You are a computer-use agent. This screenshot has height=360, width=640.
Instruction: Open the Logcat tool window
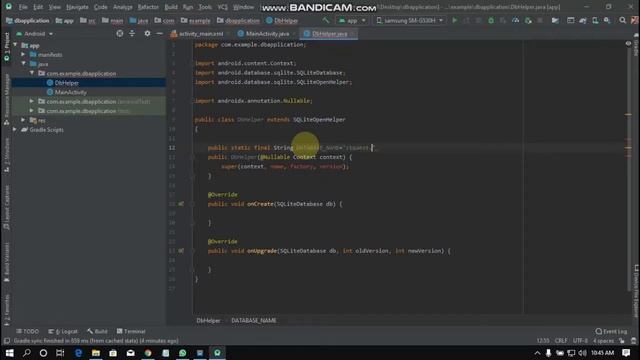(x=62, y=331)
